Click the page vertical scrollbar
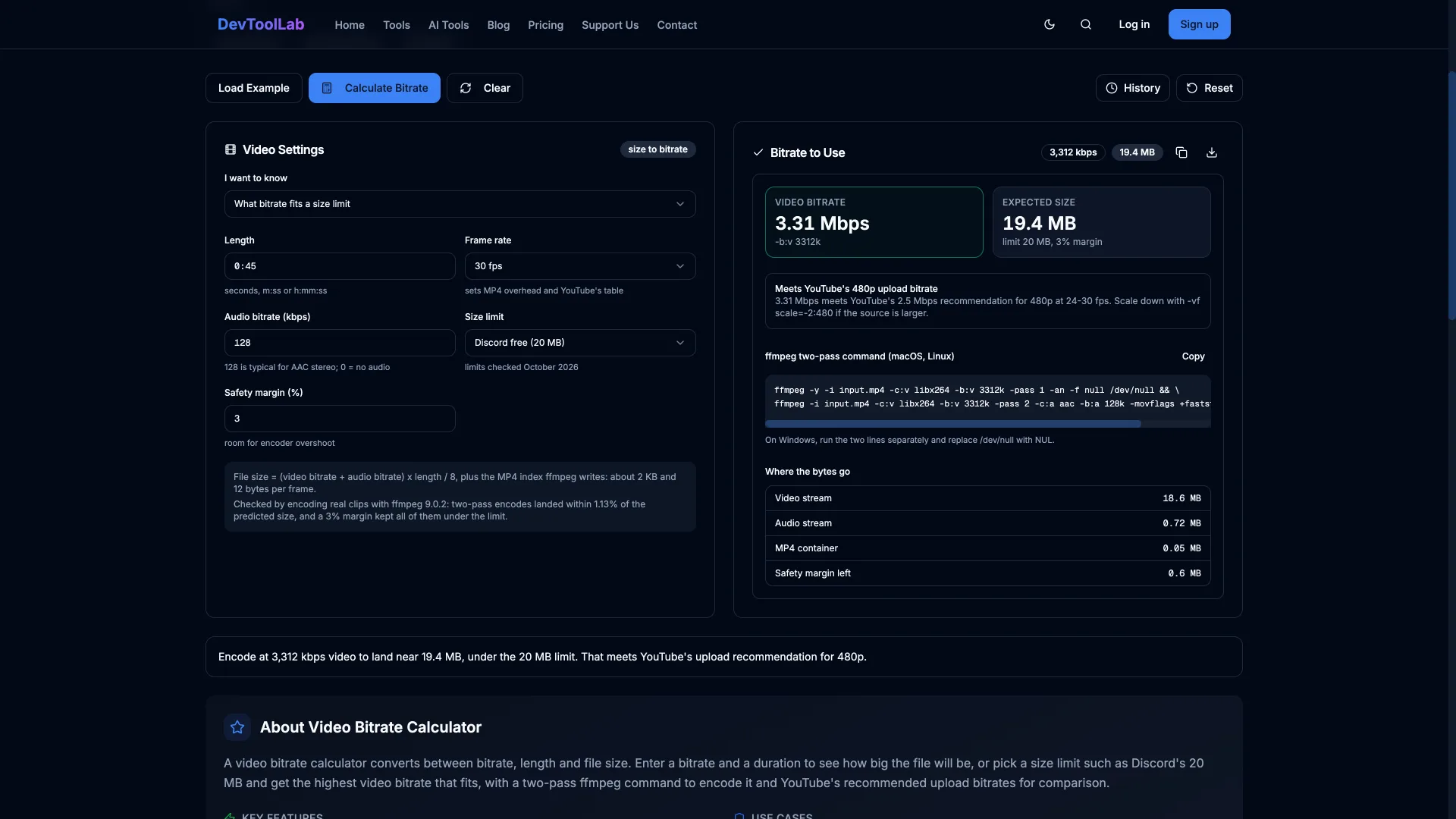The width and height of the screenshot is (1456, 819). point(1451,196)
